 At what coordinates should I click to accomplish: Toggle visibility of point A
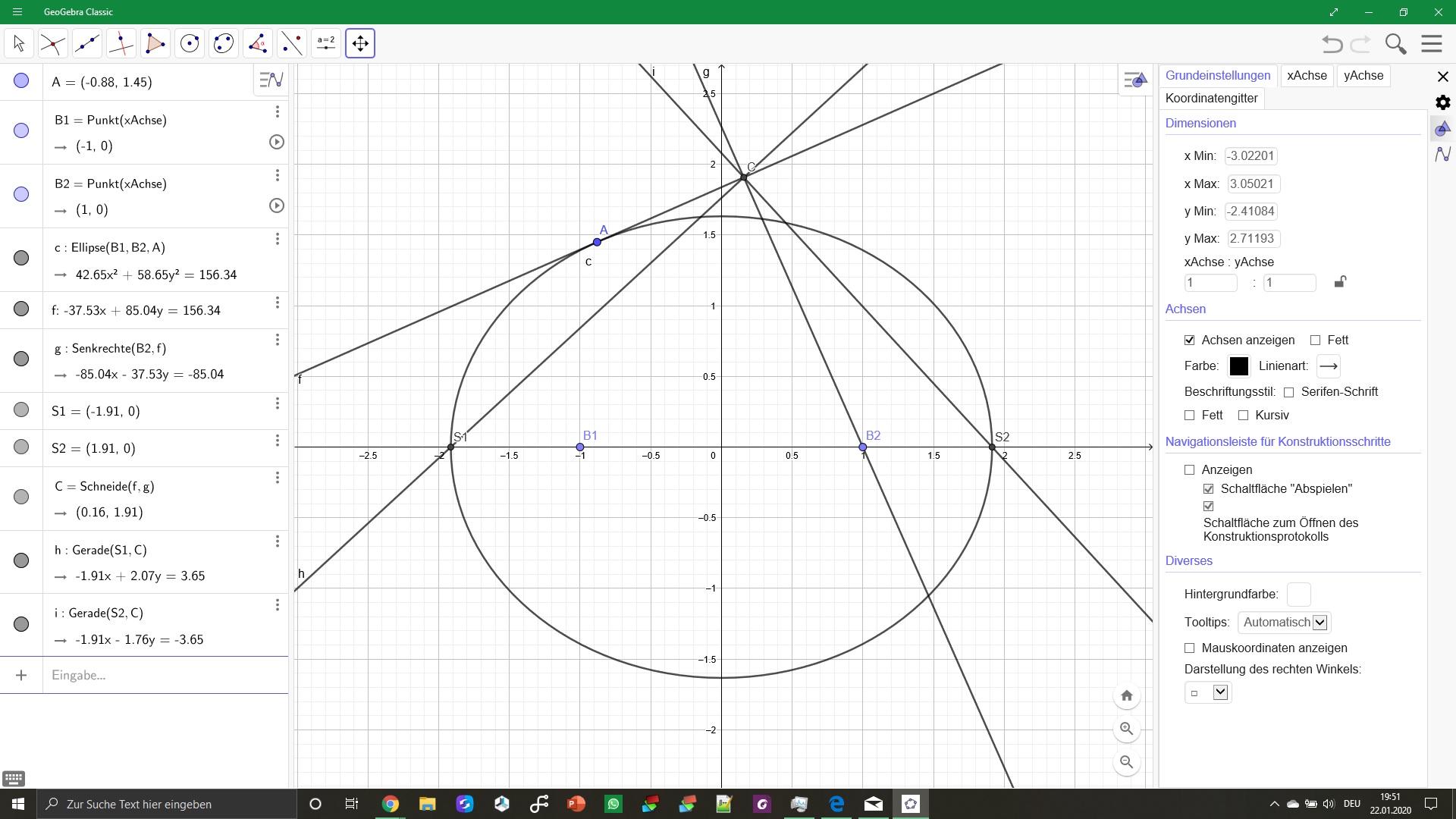(21, 81)
